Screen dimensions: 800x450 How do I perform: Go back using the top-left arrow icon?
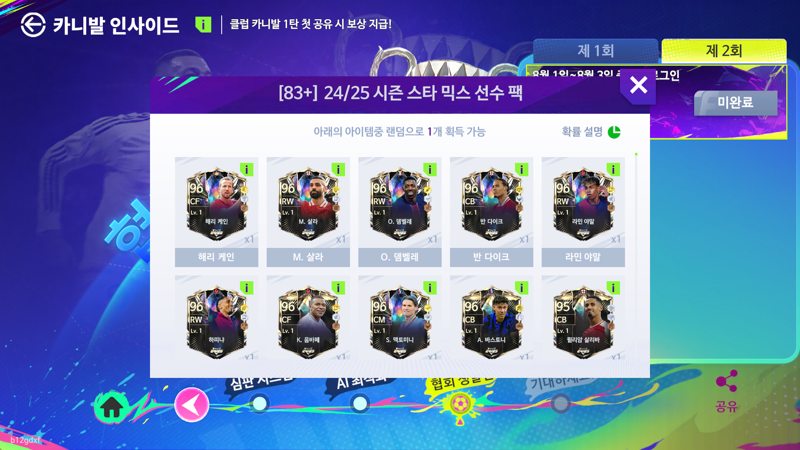(33, 24)
